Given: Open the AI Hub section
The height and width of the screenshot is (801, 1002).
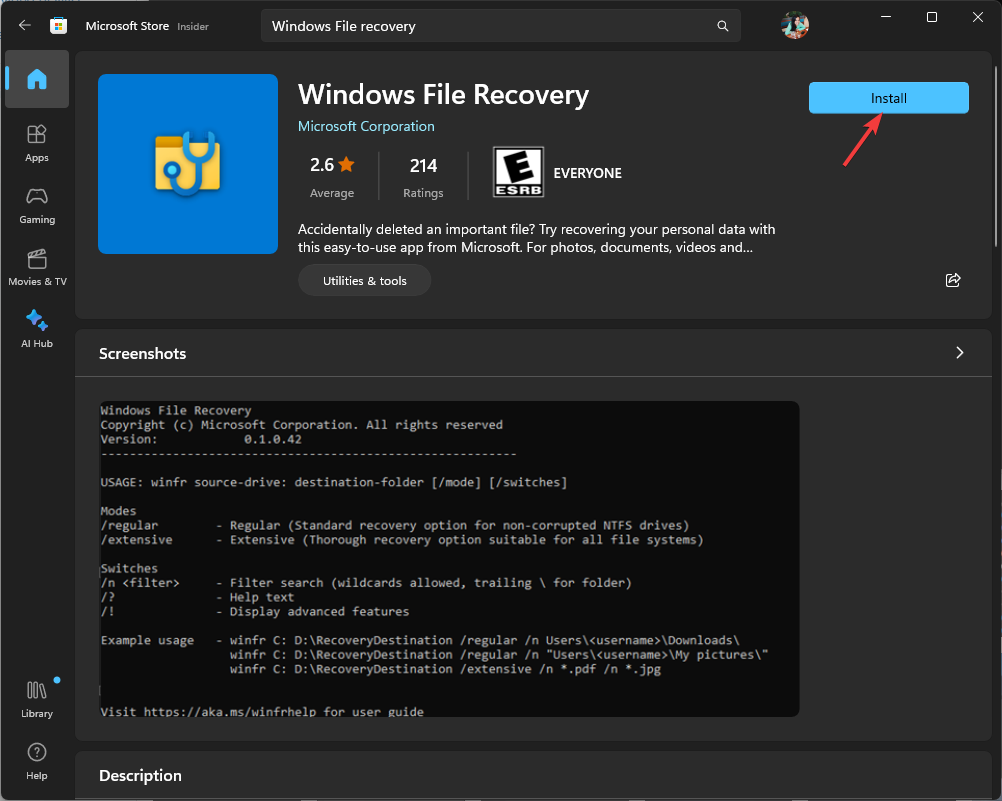Looking at the screenshot, I should pyautogui.click(x=36, y=327).
